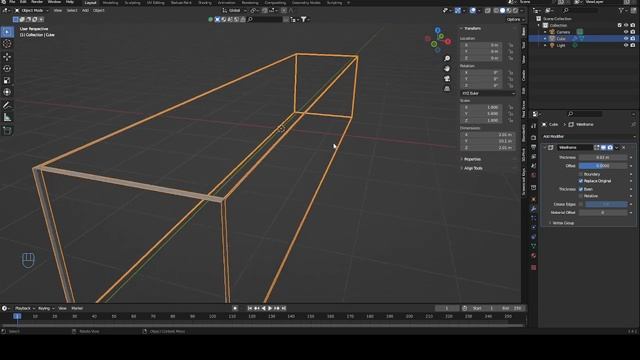Play animation forward
This screenshot has height=360, width=640.
coord(270,309)
